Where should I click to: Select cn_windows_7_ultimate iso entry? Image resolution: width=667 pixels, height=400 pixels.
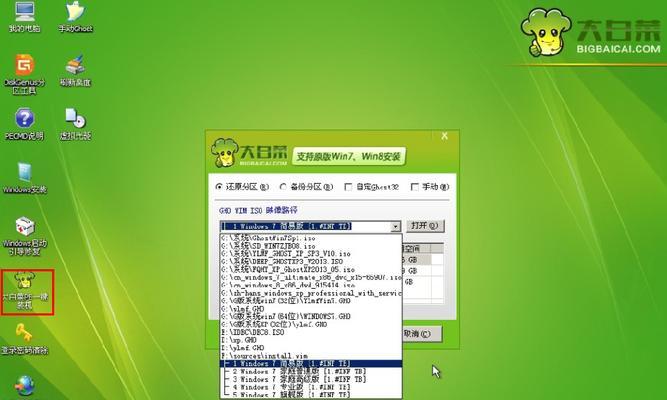coord(311,277)
